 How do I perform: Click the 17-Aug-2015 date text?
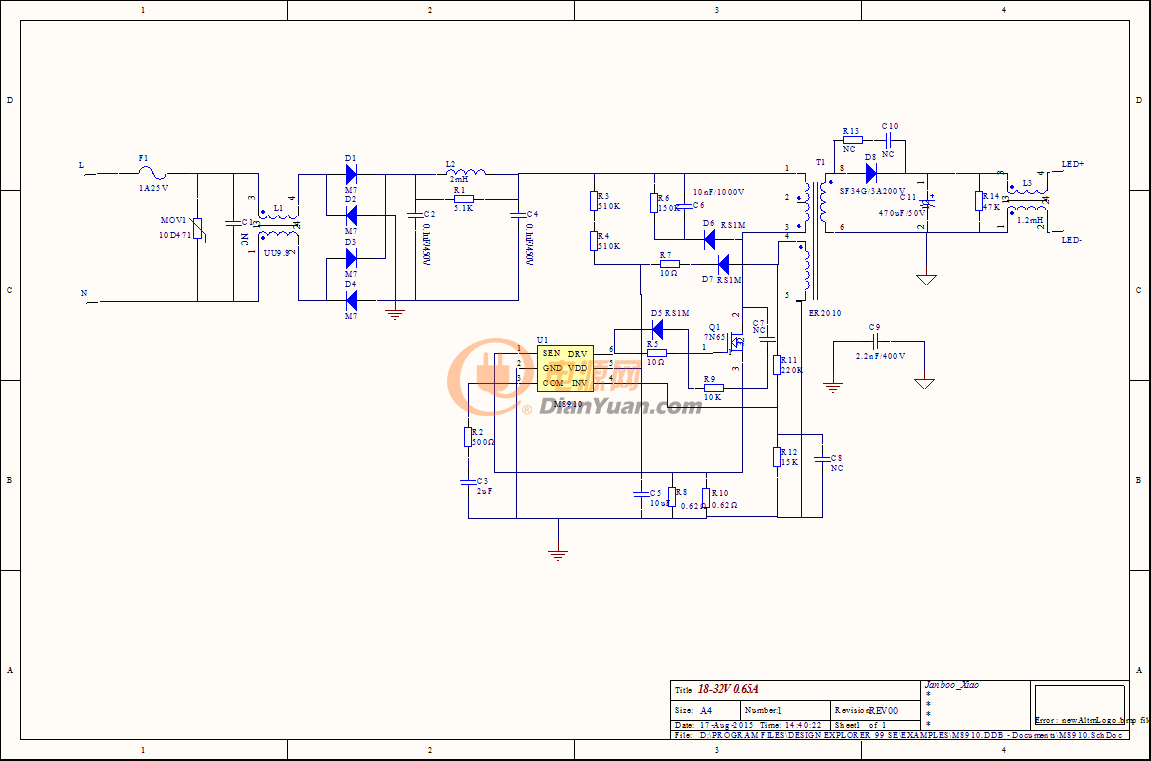(x=727, y=725)
